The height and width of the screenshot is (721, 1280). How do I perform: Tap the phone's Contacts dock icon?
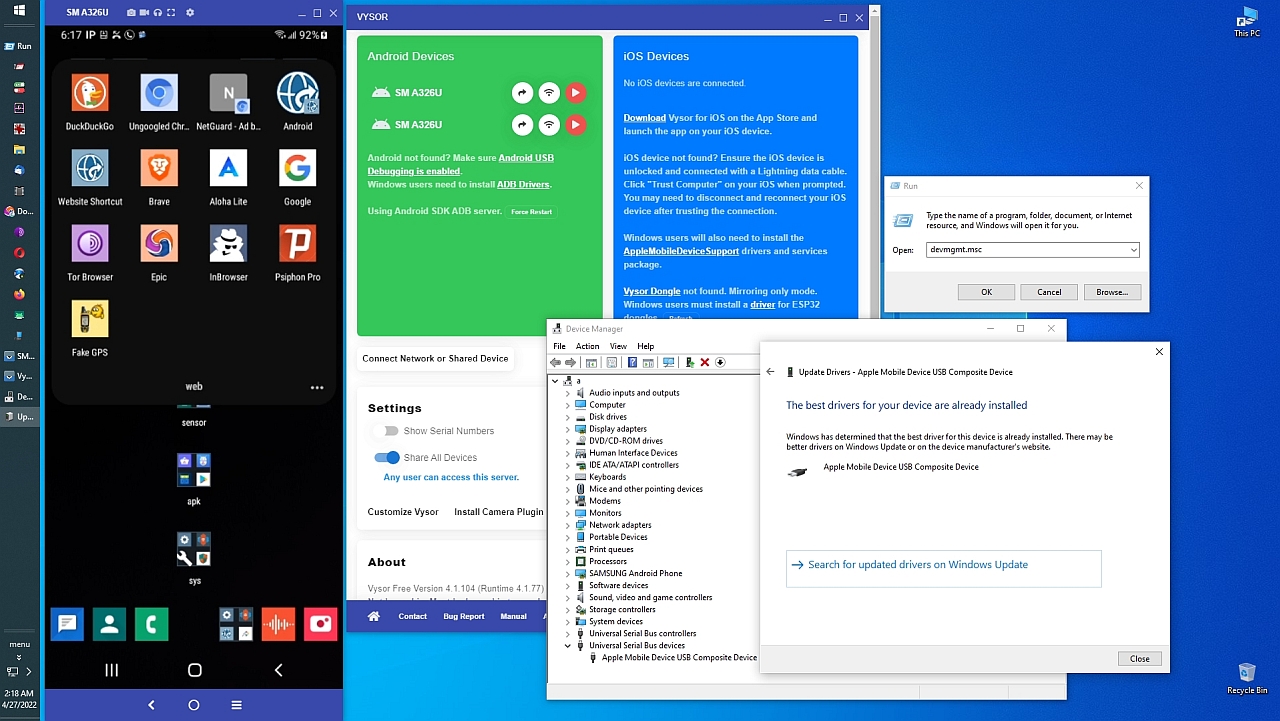[109, 624]
